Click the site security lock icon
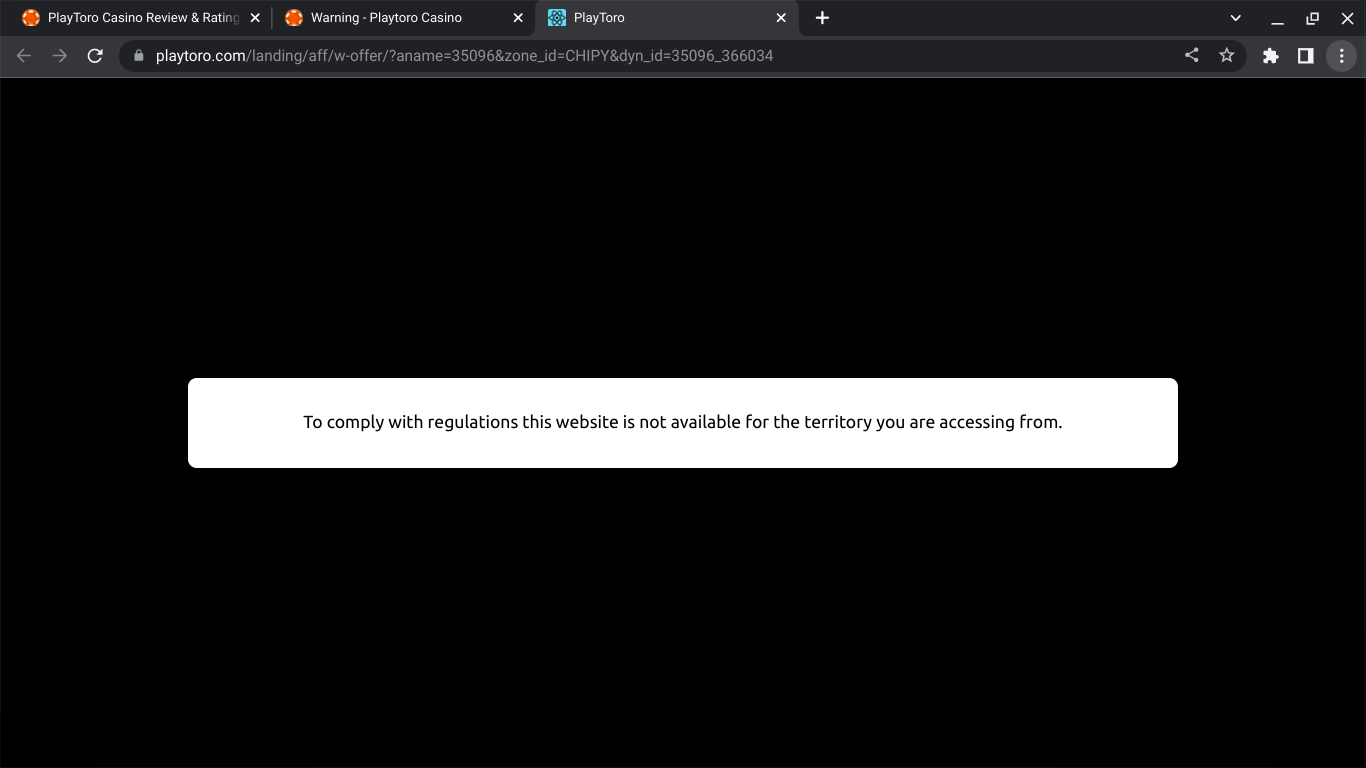 (137, 55)
